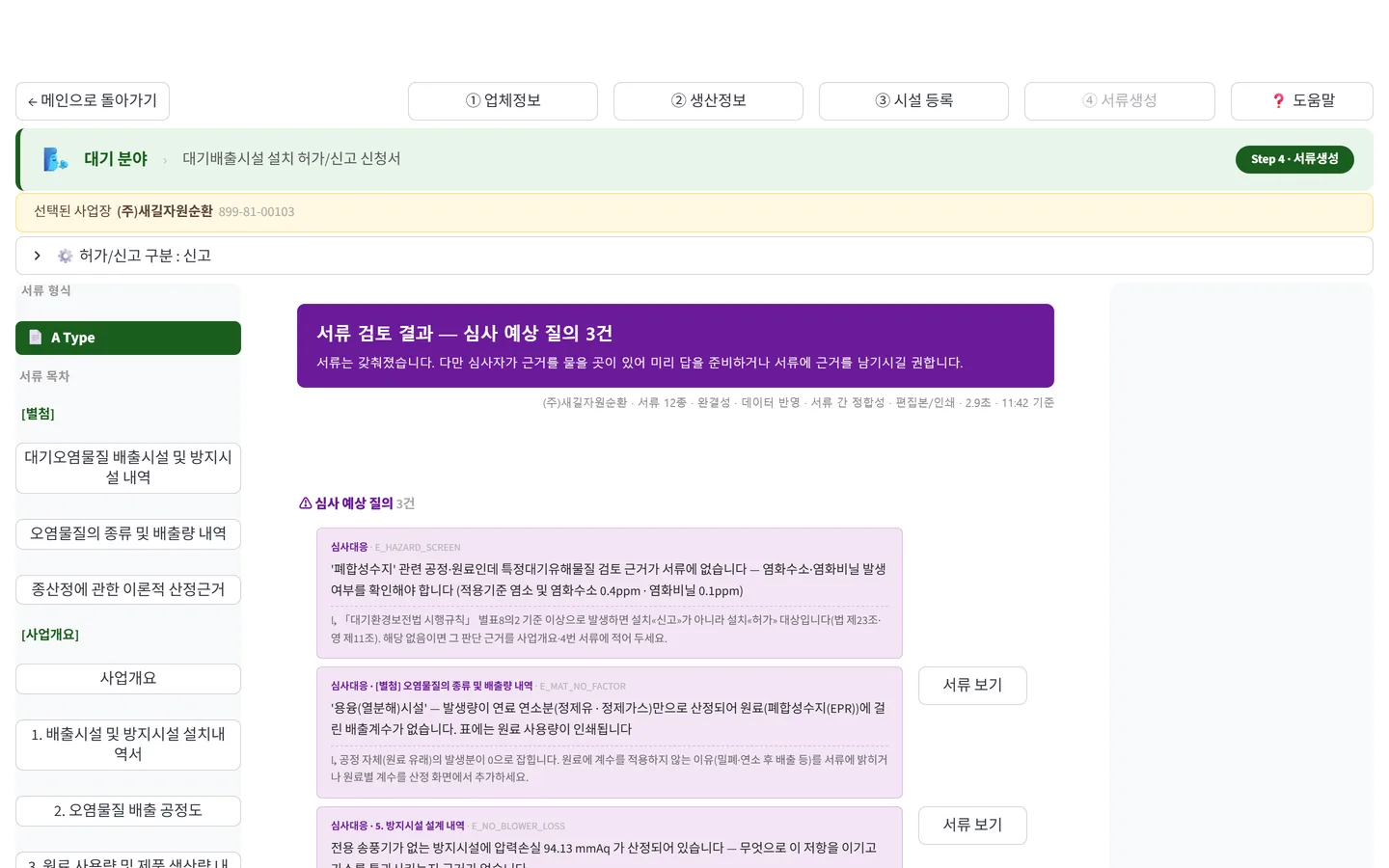
Task: Click the status line with 서류 12종
Action: coord(798,403)
